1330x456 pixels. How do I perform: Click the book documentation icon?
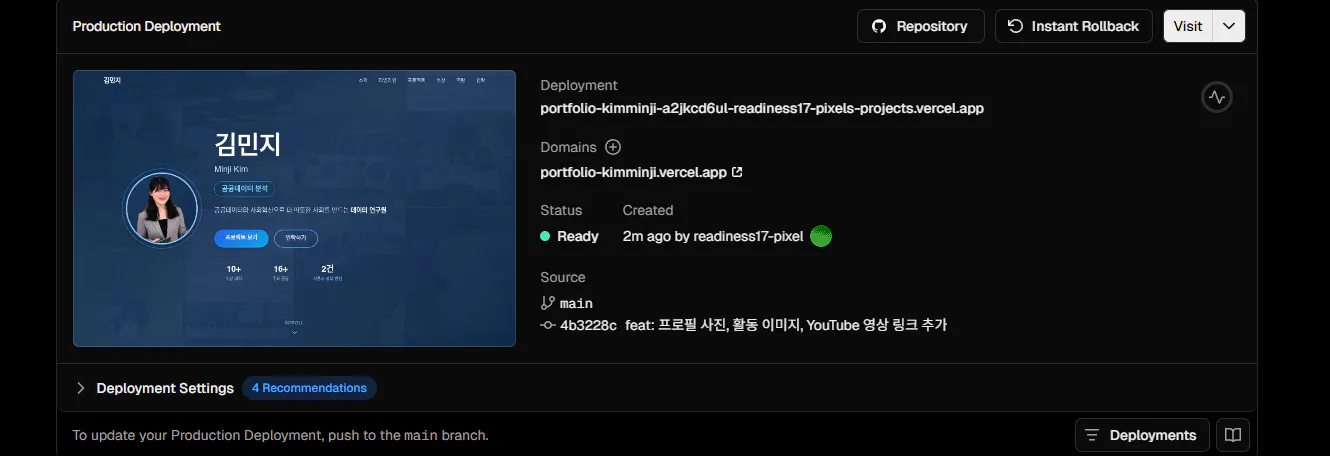point(1233,435)
